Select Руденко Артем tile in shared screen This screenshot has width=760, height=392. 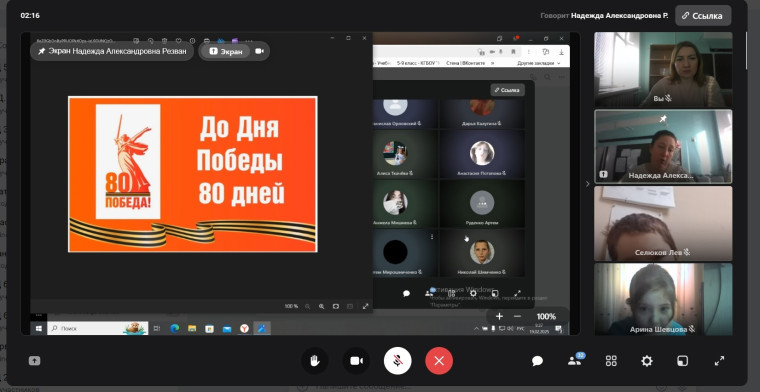coord(482,204)
